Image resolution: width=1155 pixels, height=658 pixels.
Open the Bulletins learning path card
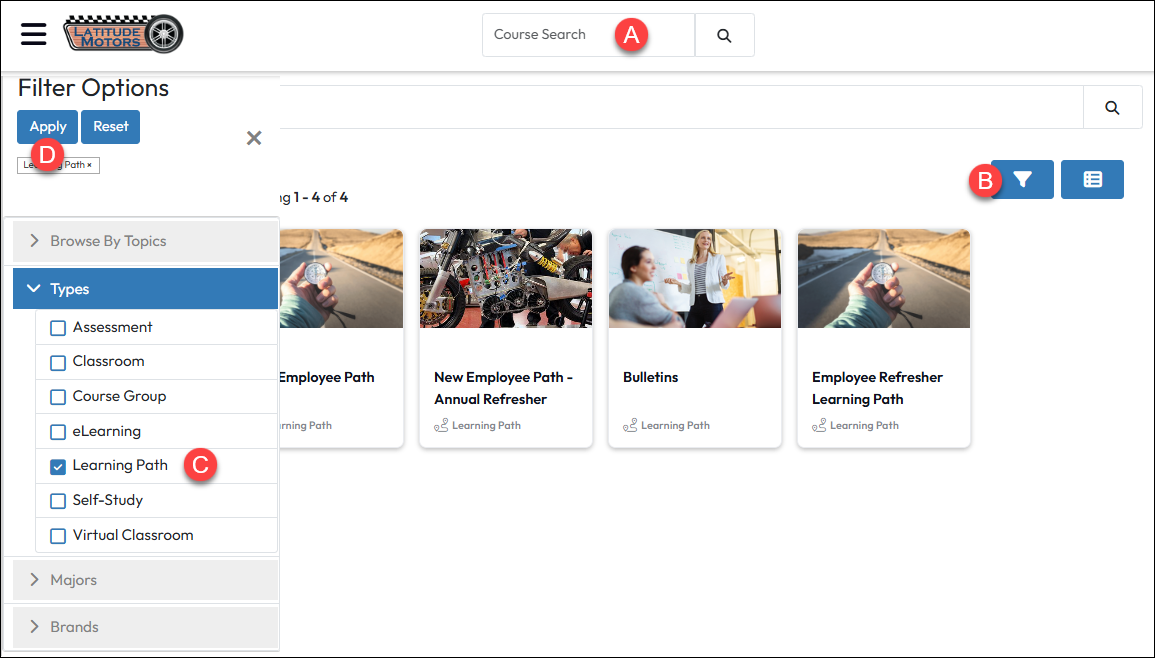pos(694,338)
